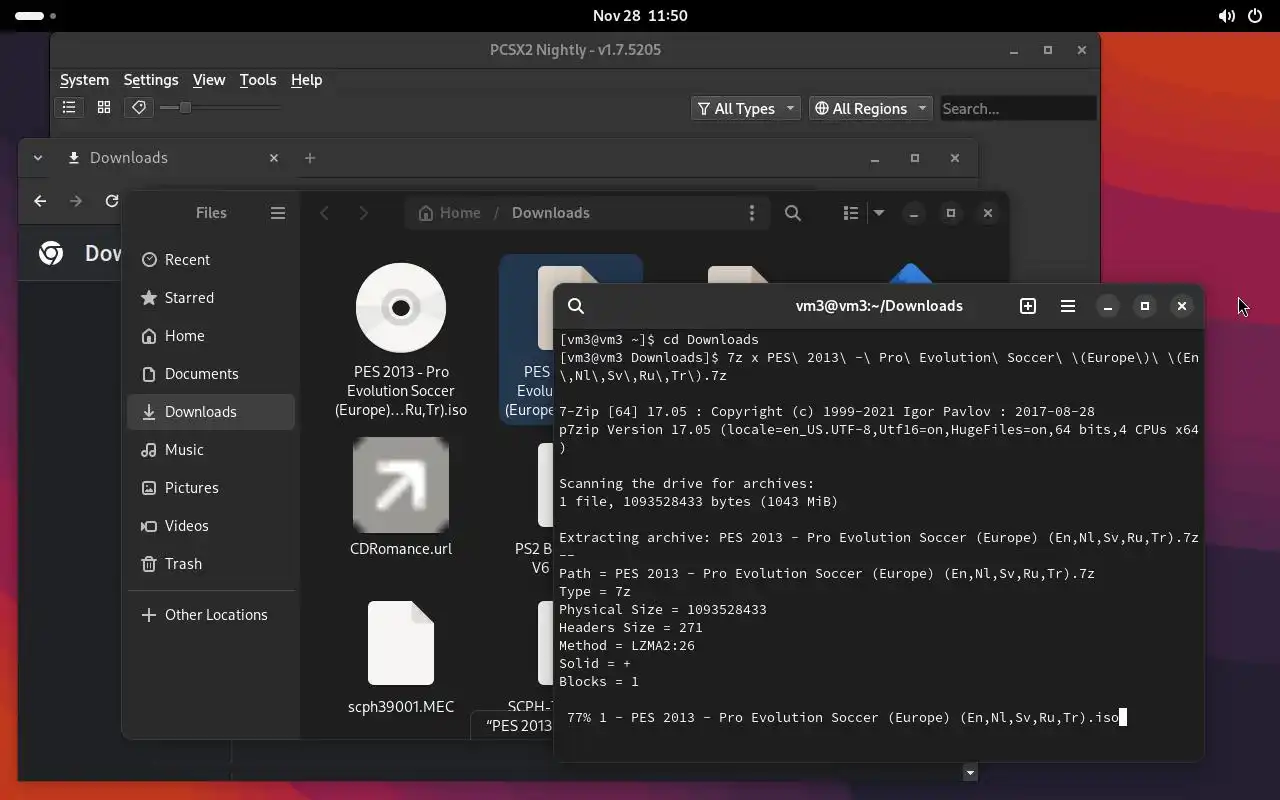Close the terminal window
This screenshot has height=800, width=1280.
pos(1182,306)
